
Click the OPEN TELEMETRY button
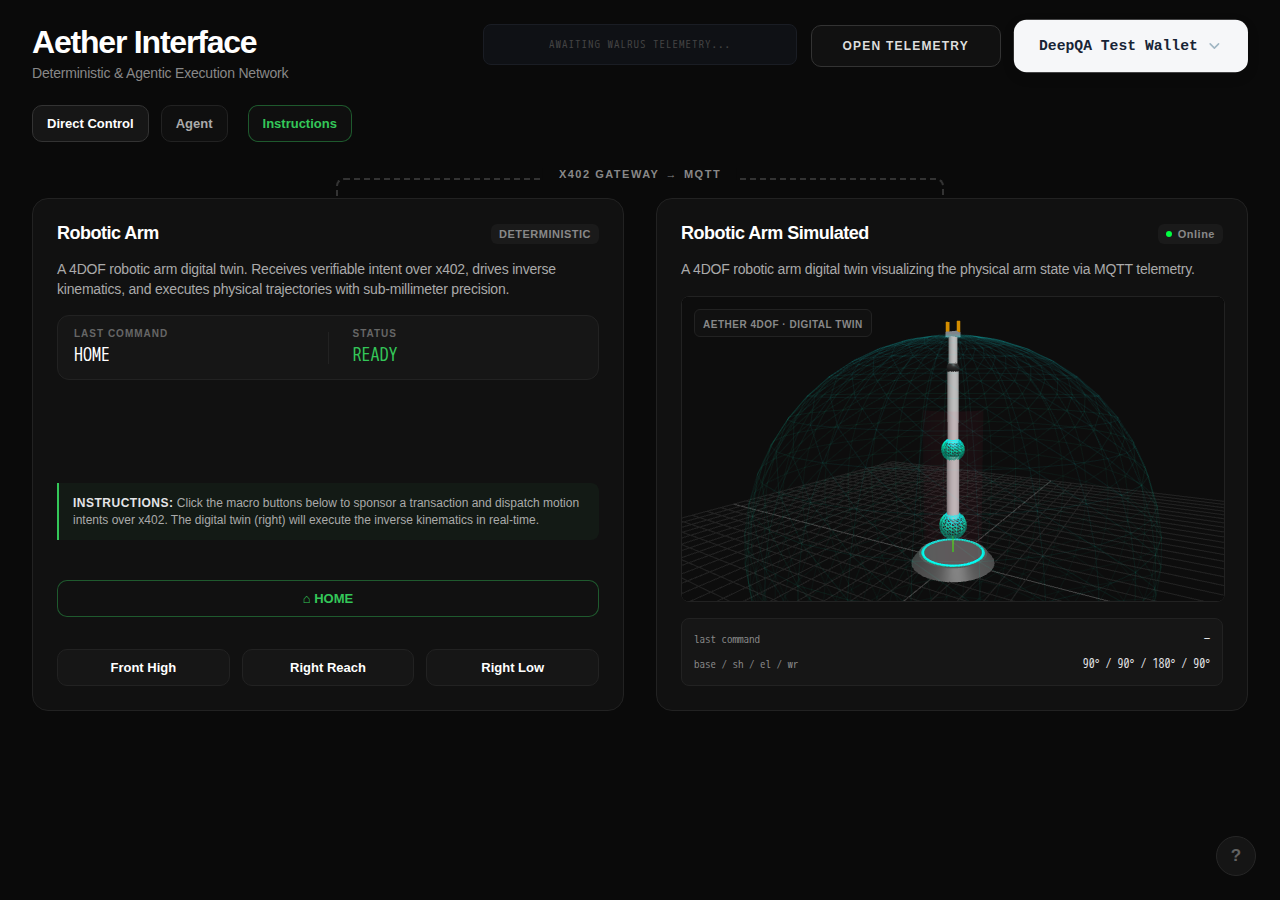pos(906,46)
